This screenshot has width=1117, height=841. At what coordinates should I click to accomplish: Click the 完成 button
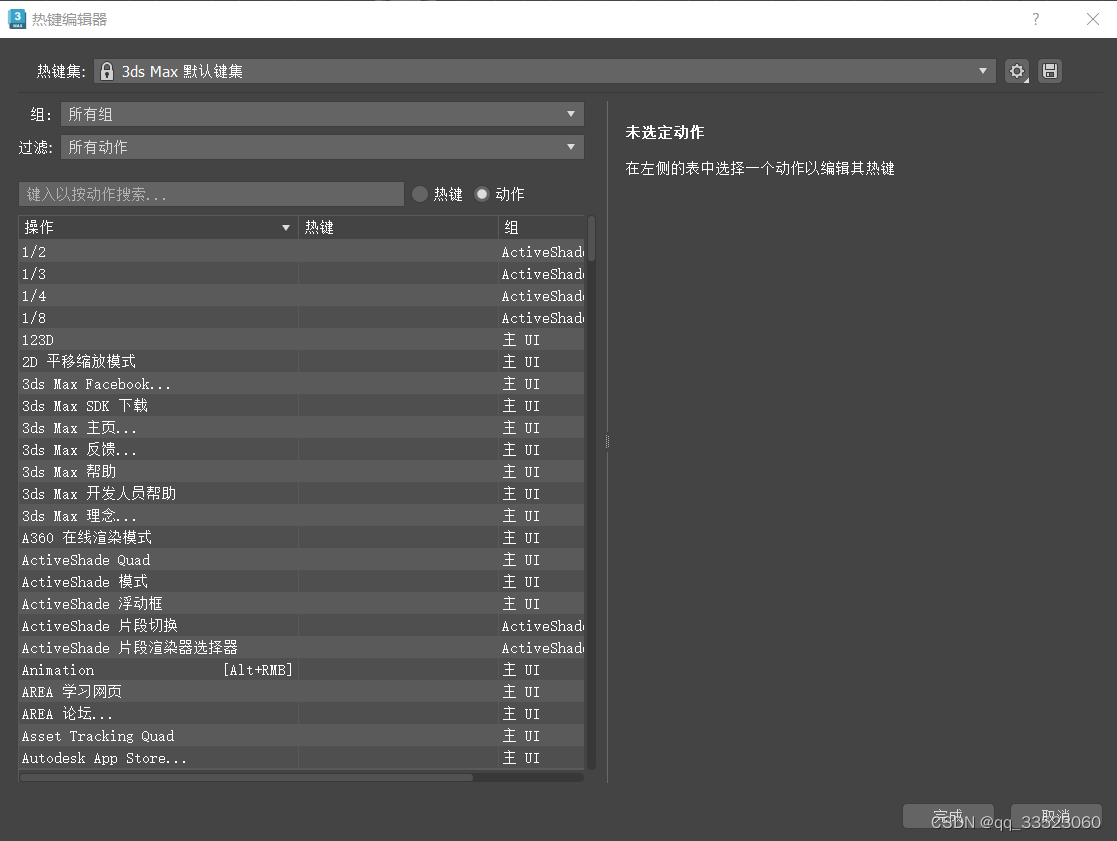[x=948, y=816]
